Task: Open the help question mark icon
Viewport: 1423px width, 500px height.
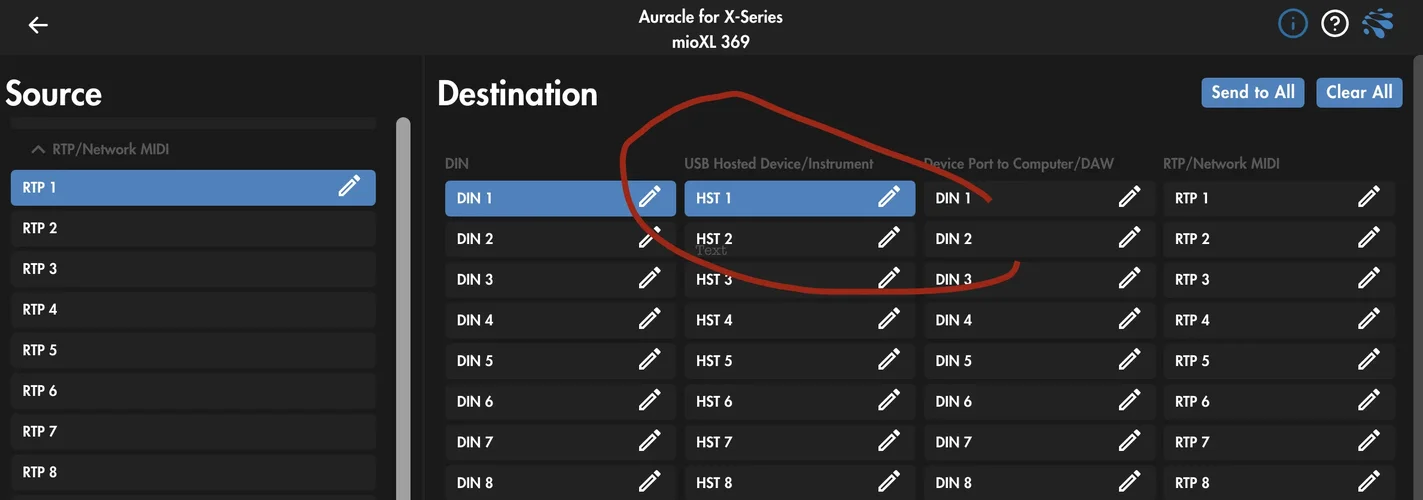Action: pos(1335,24)
